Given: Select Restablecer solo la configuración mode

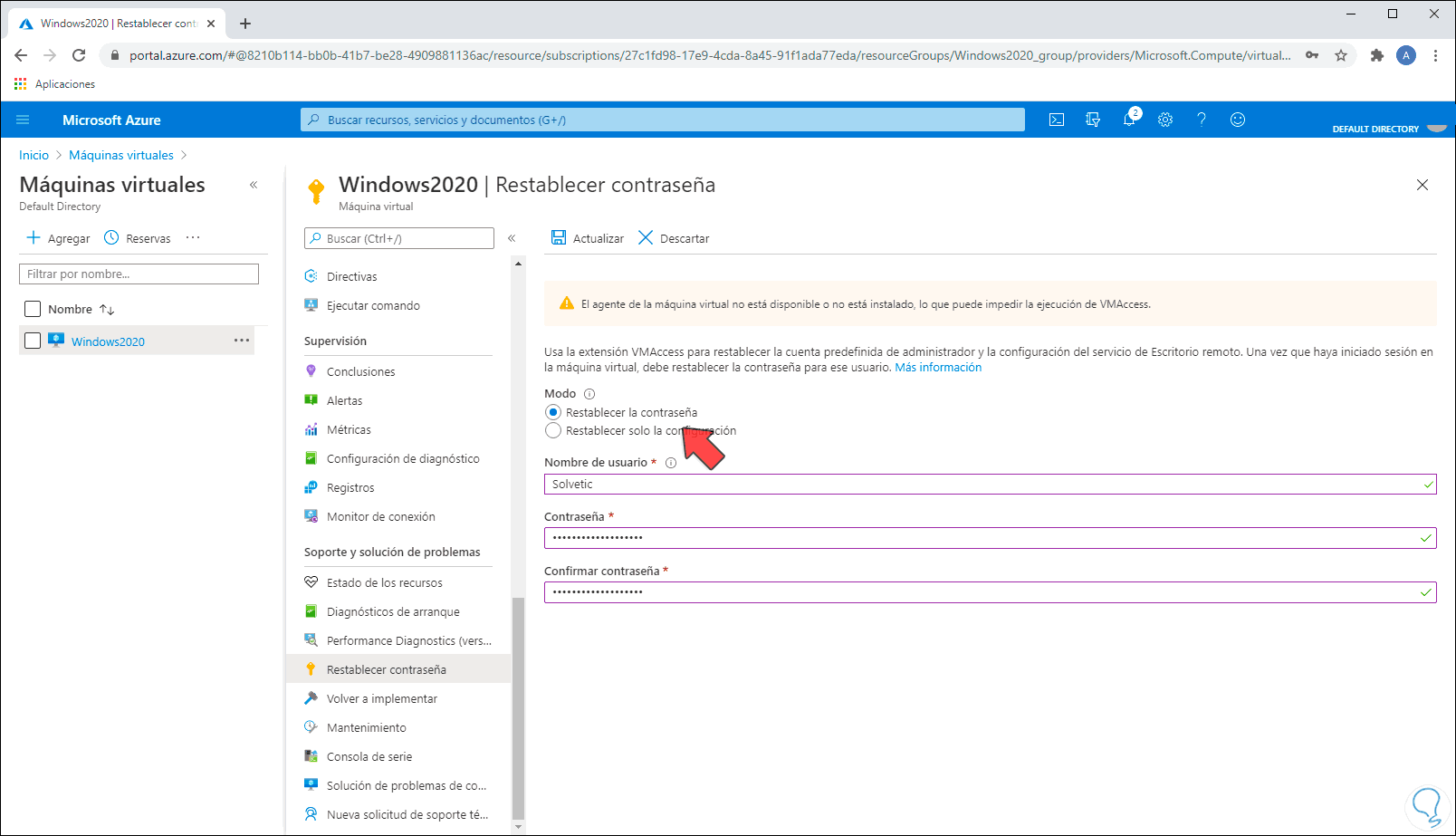Looking at the screenshot, I should (553, 430).
